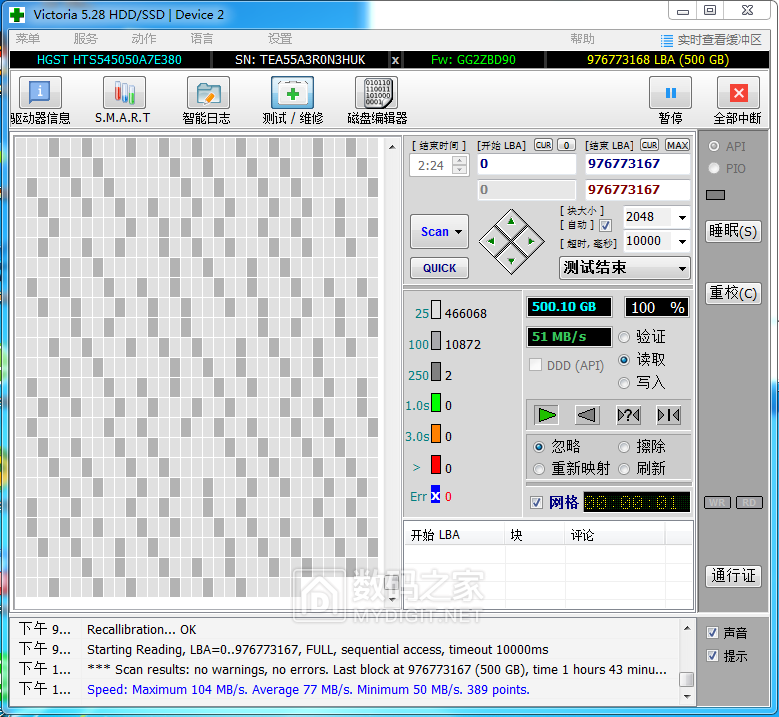This screenshot has height=717, width=779.
Task: Click the right arrow on the diamond navigator
Action: pyautogui.click(x=531, y=241)
